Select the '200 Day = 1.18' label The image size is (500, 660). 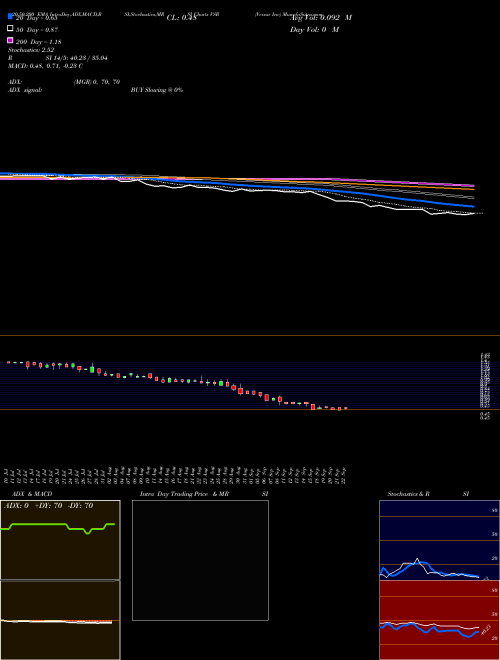(x=39, y=42)
